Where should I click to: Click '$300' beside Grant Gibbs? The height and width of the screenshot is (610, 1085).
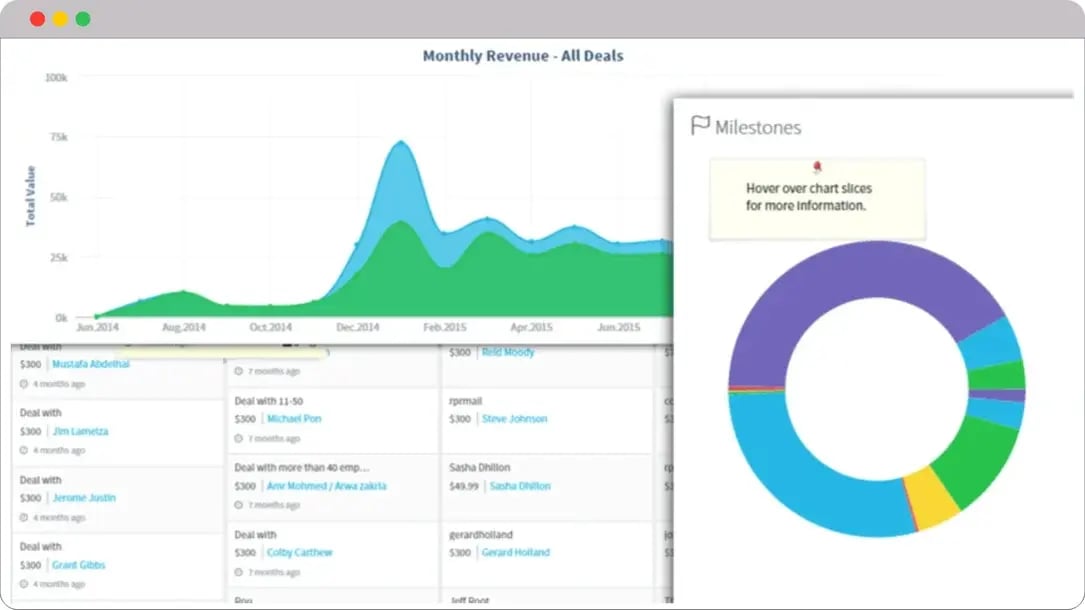pos(30,564)
